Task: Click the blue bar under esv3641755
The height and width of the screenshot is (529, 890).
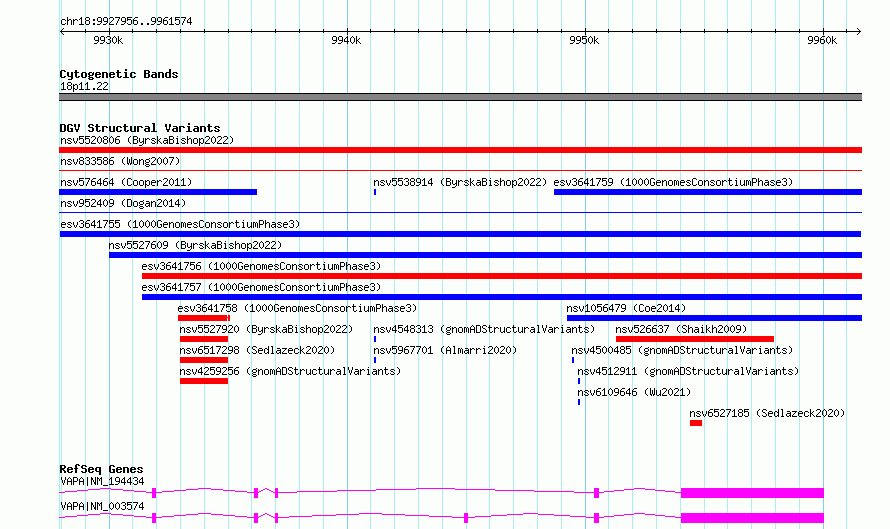Action: tap(460, 234)
